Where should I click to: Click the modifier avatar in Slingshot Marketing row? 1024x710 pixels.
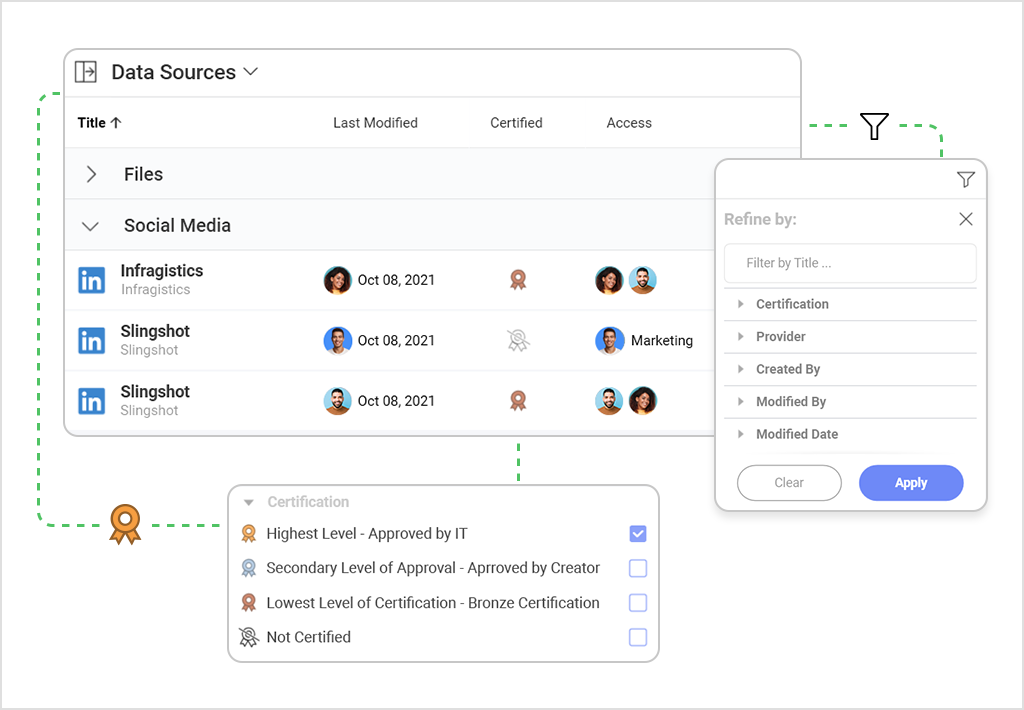point(338,340)
